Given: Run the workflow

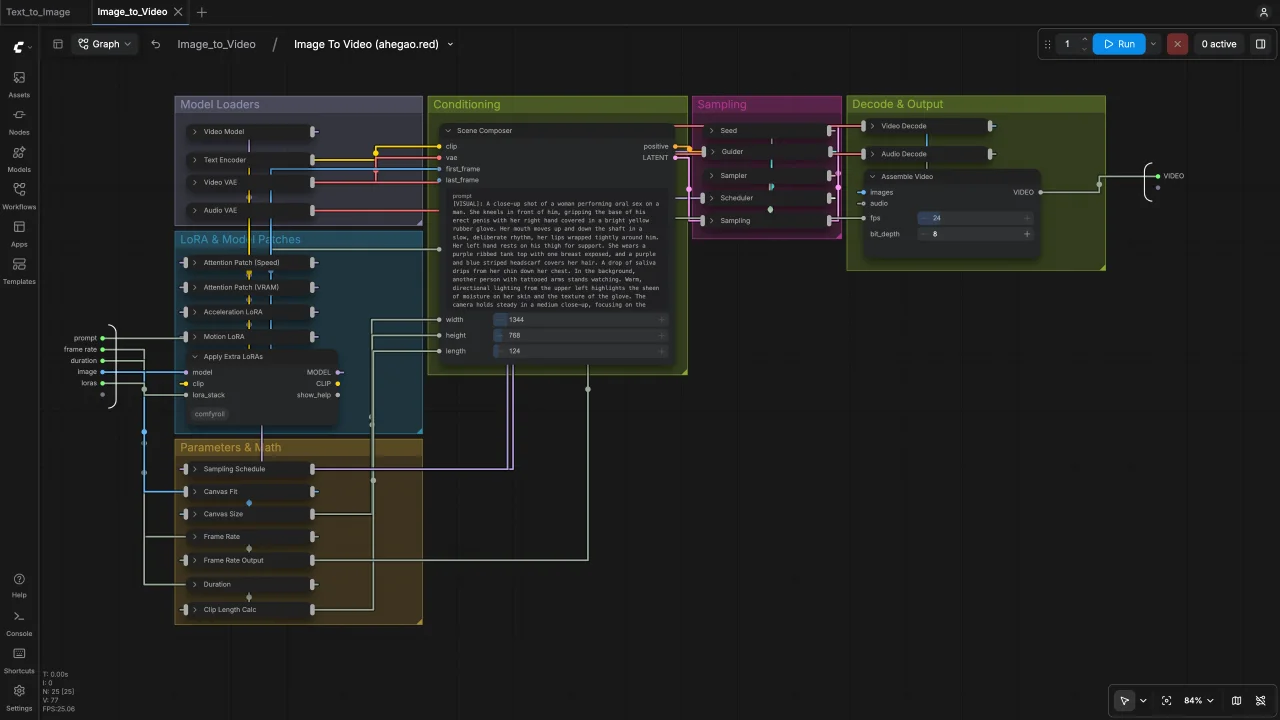Looking at the screenshot, I should [1119, 44].
